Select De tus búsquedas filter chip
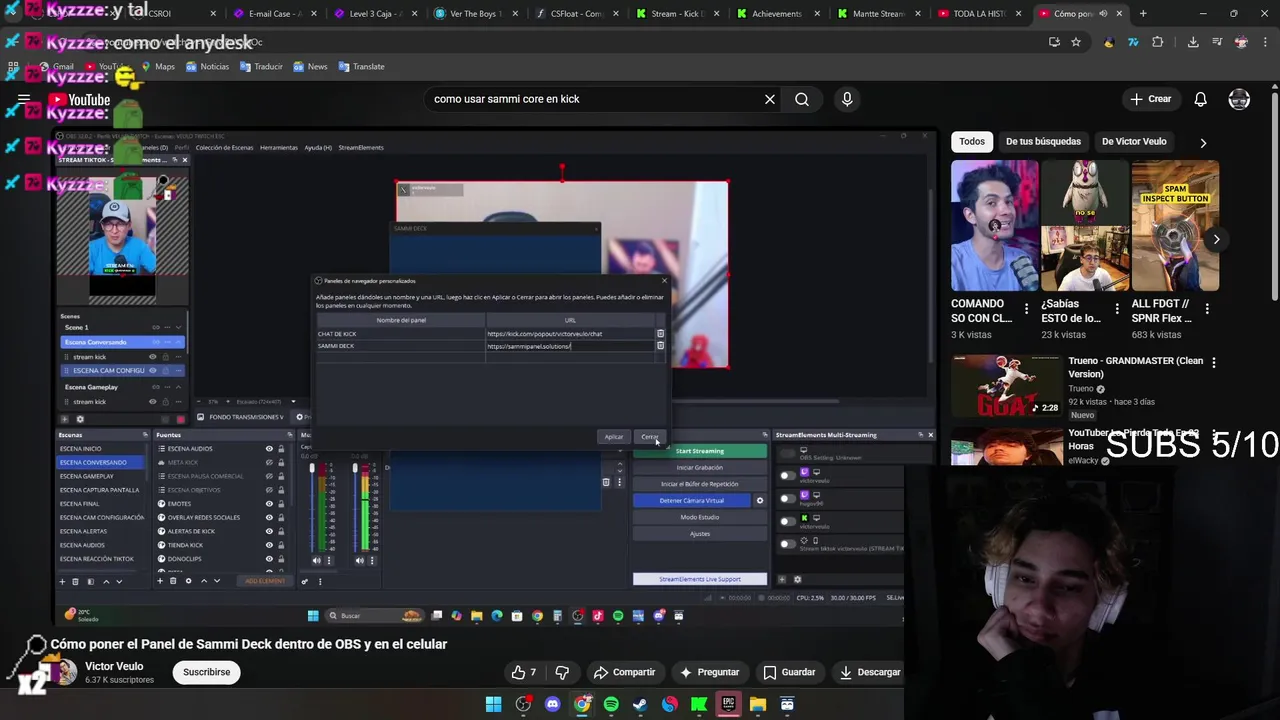Viewport: 1280px width, 720px height. 1043,142
